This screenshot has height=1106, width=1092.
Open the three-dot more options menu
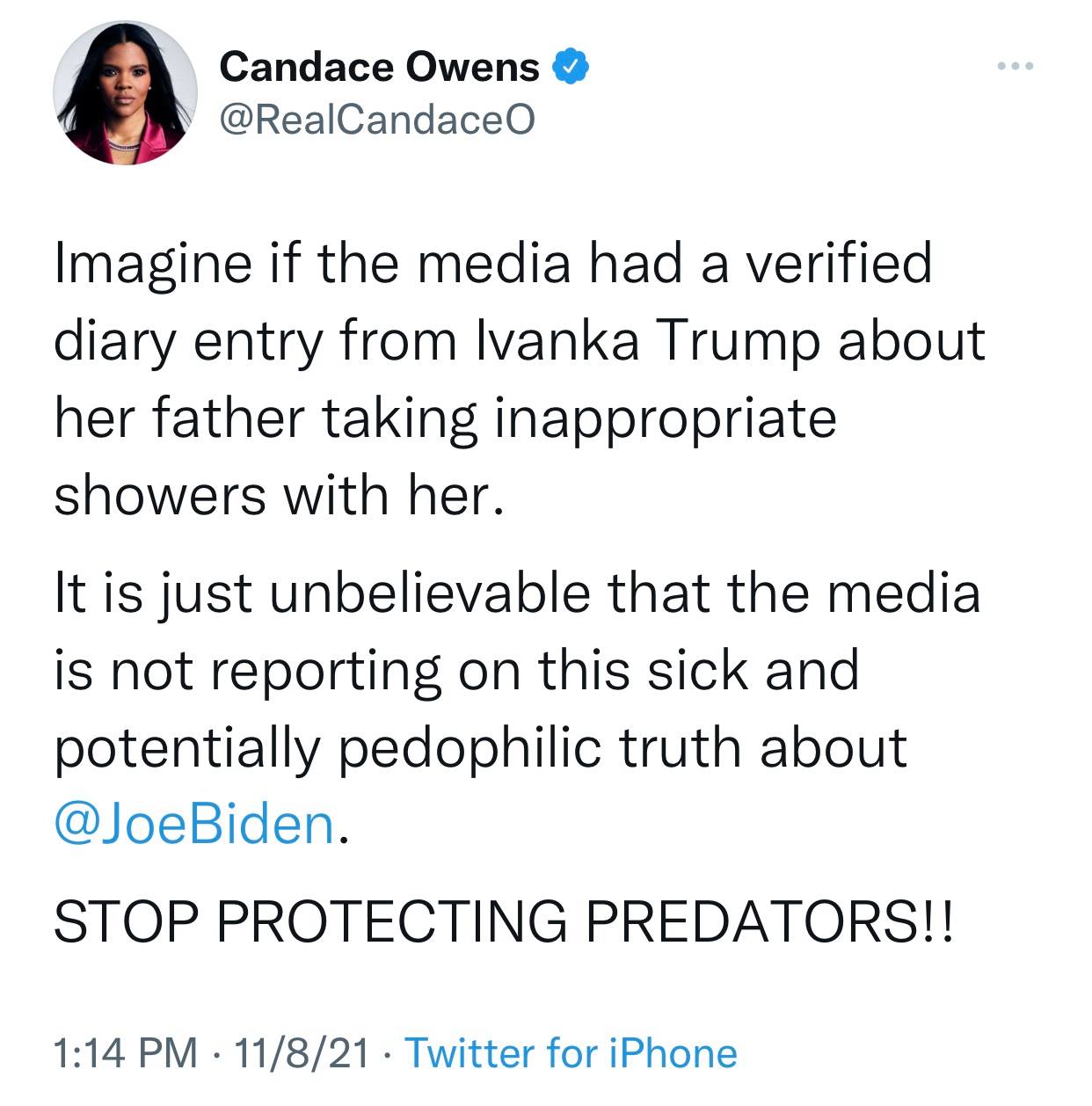click(x=1017, y=67)
